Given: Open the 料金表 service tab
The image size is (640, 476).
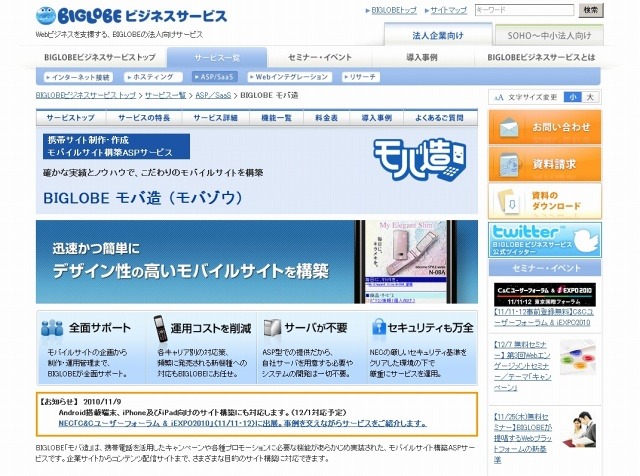Looking at the screenshot, I should 327,118.
